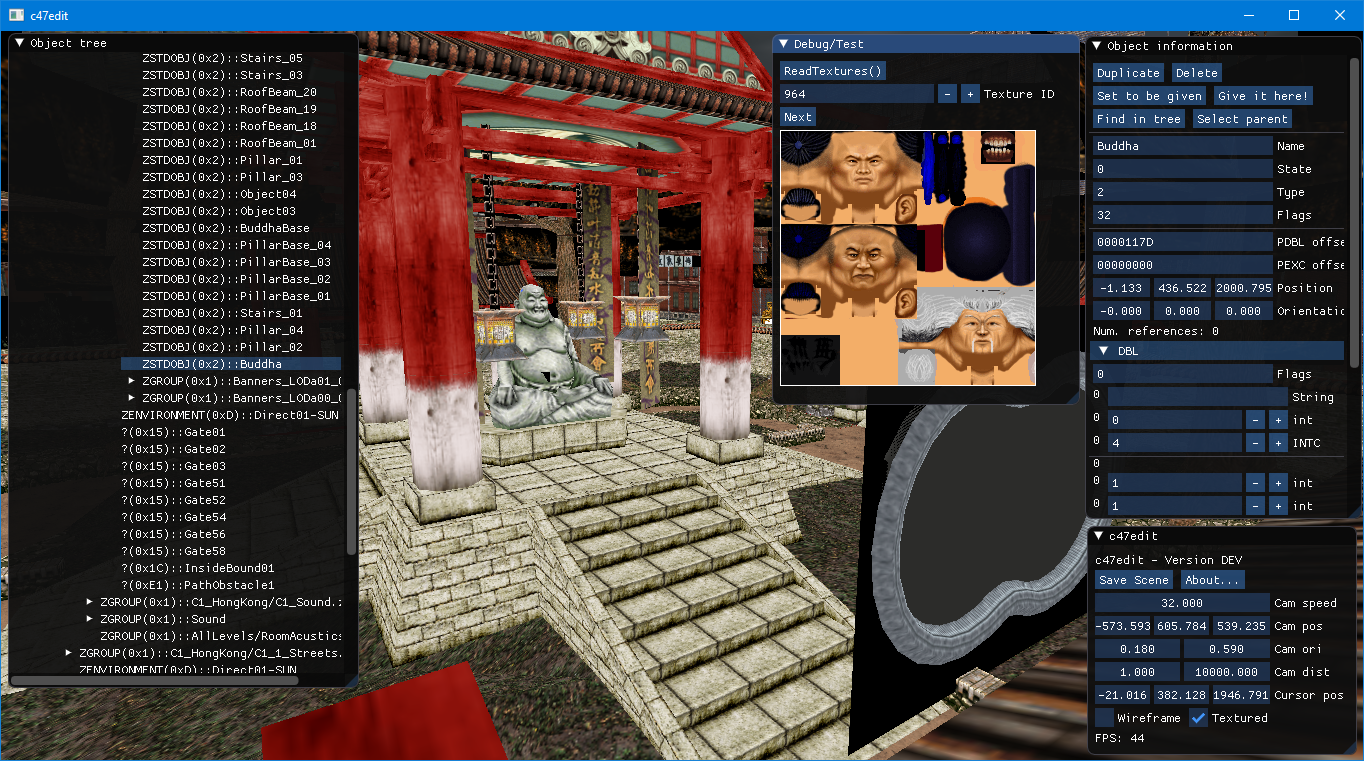Collapse the DBL section header

[x=1104, y=351]
